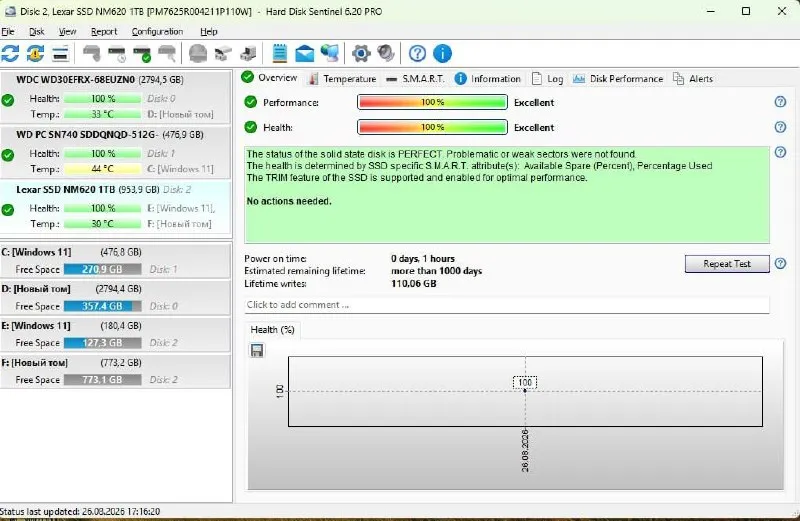Click the Performance 100% gradient bar
This screenshot has width=800, height=521.
click(432, 102)
